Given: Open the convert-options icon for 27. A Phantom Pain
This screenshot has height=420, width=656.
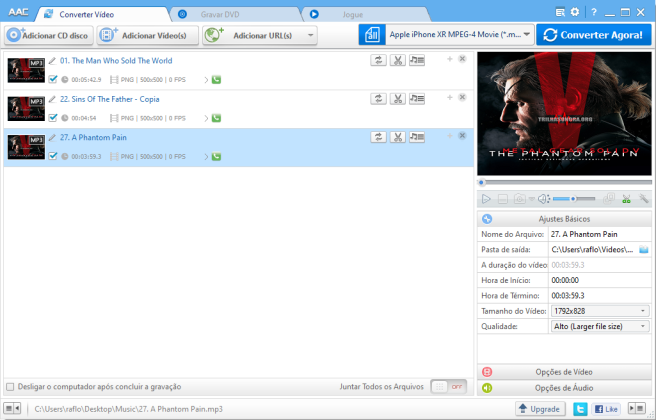Looking at the screenshot, I should (378, 137).
